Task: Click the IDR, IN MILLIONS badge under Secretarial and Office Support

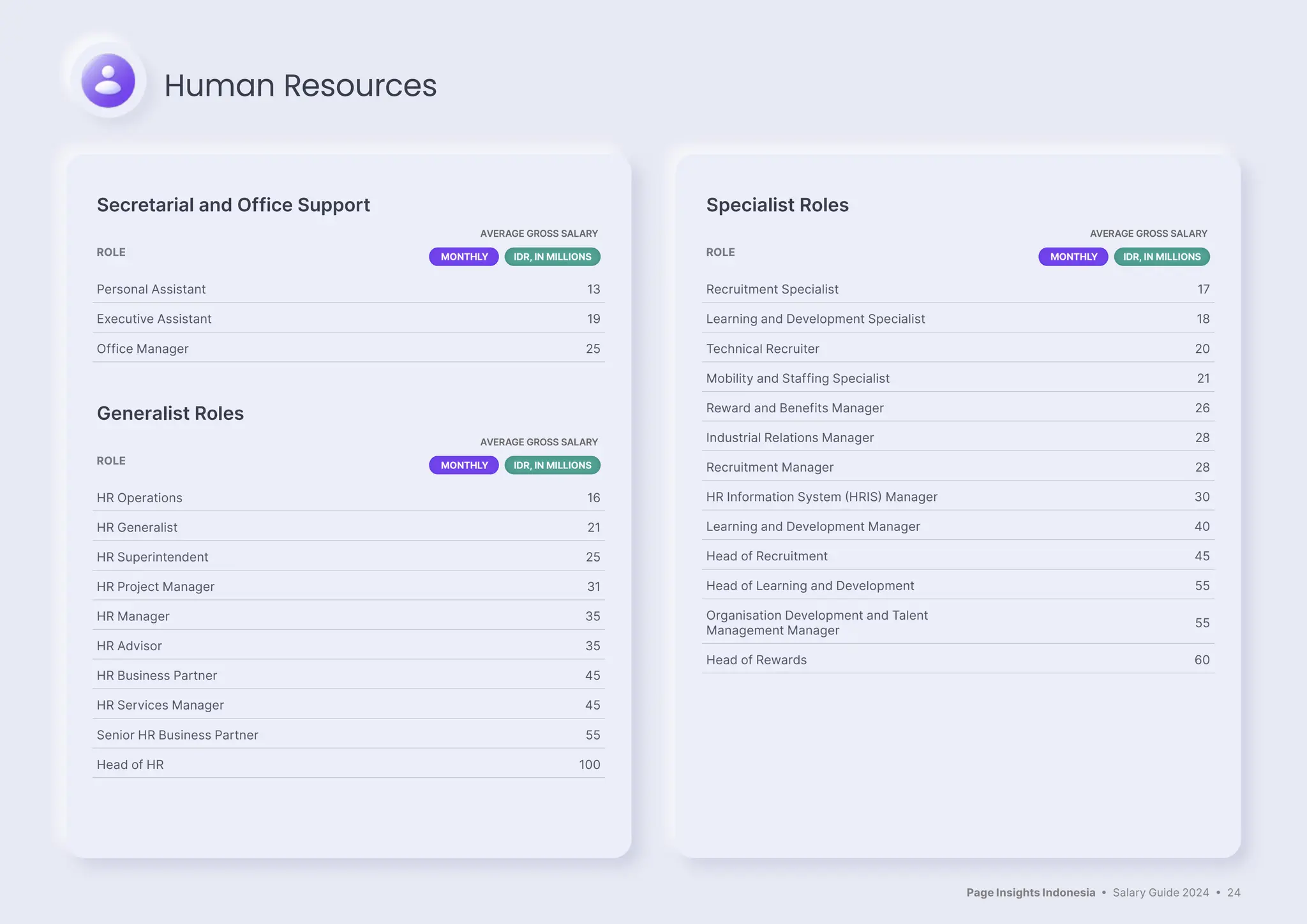Action: pos(553,257)
